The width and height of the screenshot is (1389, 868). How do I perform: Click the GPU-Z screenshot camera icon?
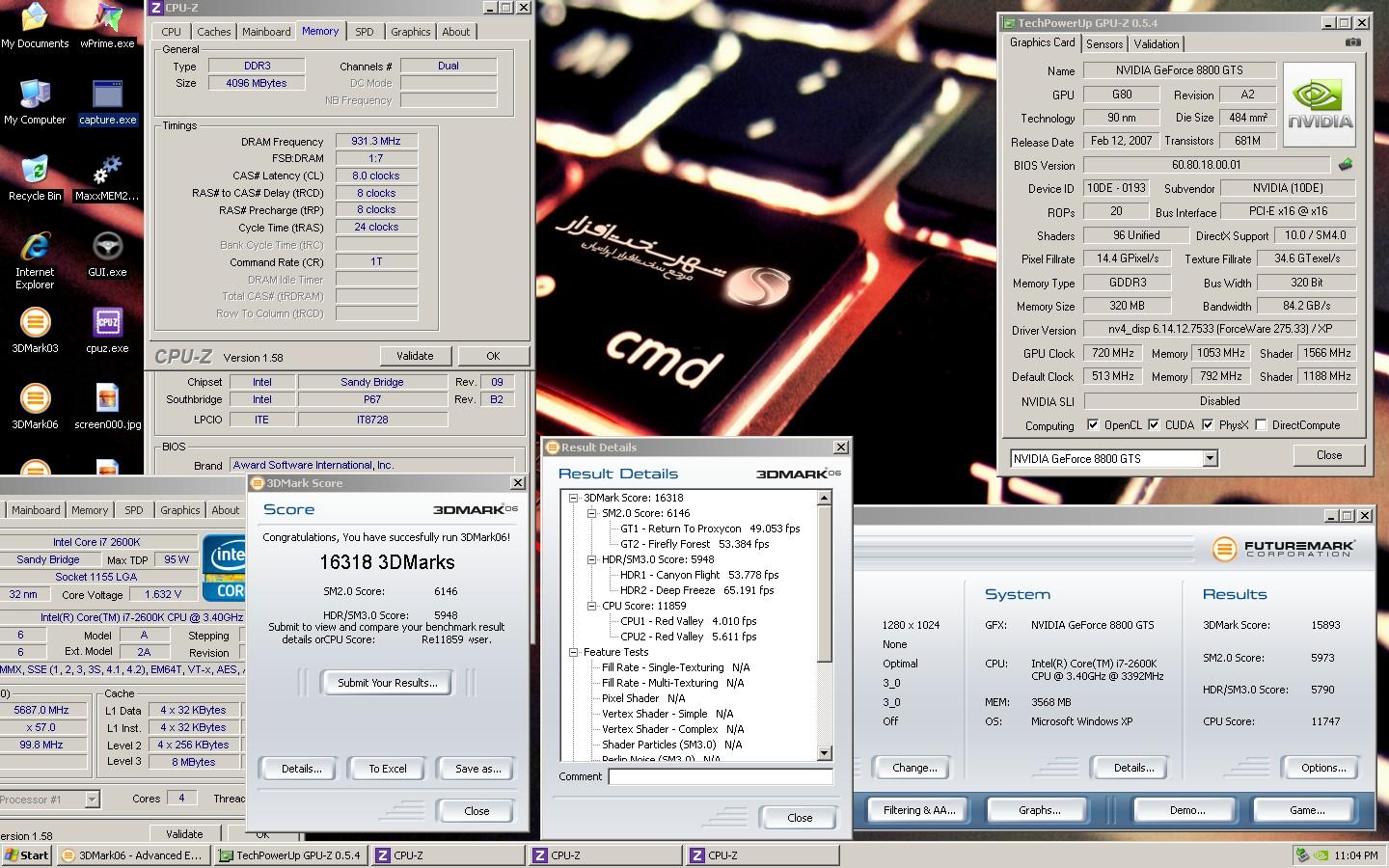[x=1353, y=42]
